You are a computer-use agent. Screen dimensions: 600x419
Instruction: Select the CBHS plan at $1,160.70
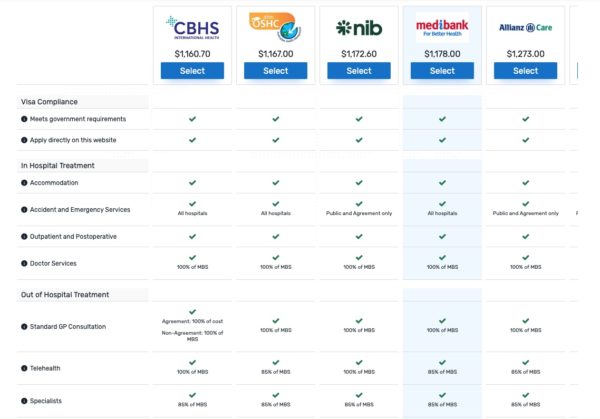192,71
